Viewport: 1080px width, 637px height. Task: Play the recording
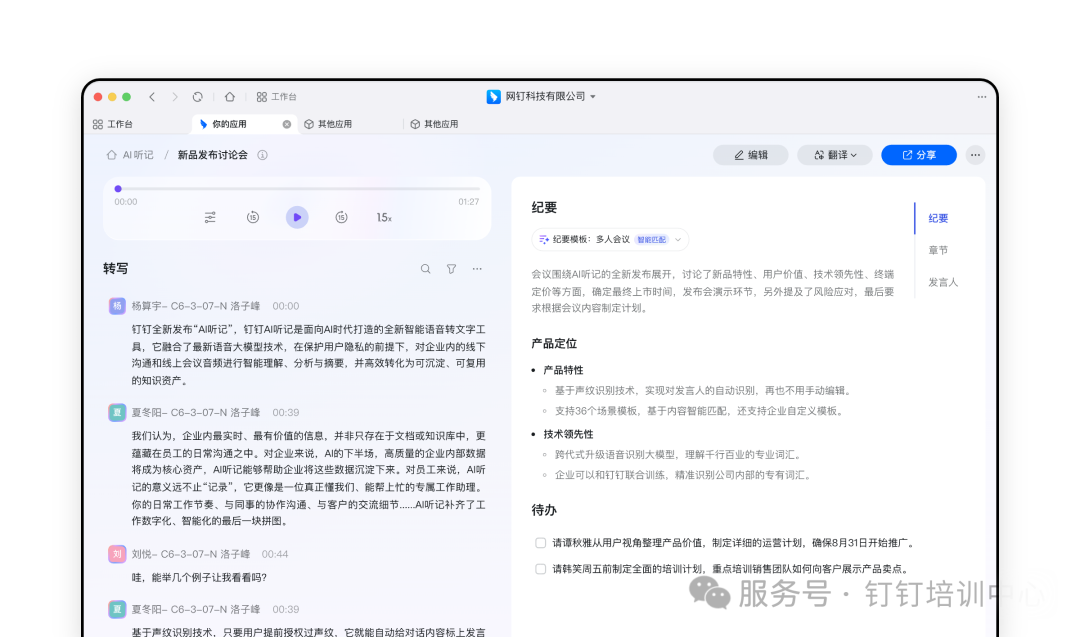tap(297, 218)
